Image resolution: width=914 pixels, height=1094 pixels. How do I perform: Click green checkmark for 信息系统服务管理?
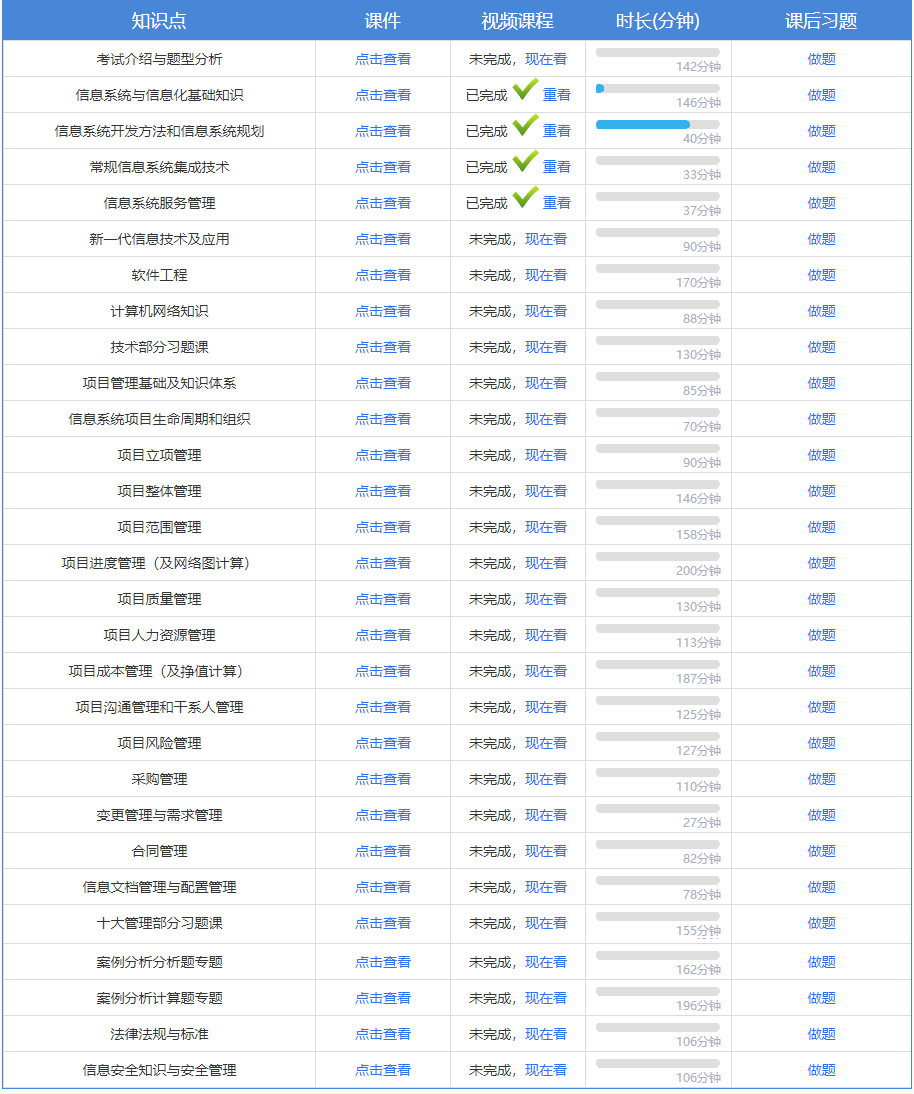[x=525, y=200]
